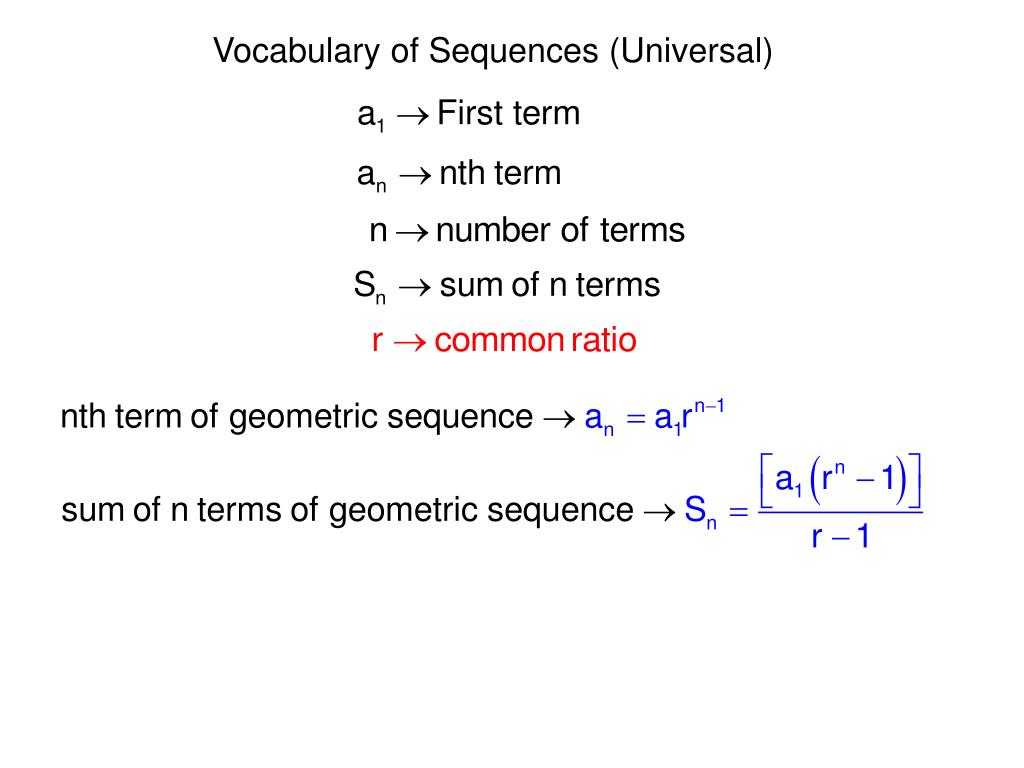Select 'nth term of geometric sequence' label
Screen dimensions: 1024x768
(296, 417)
